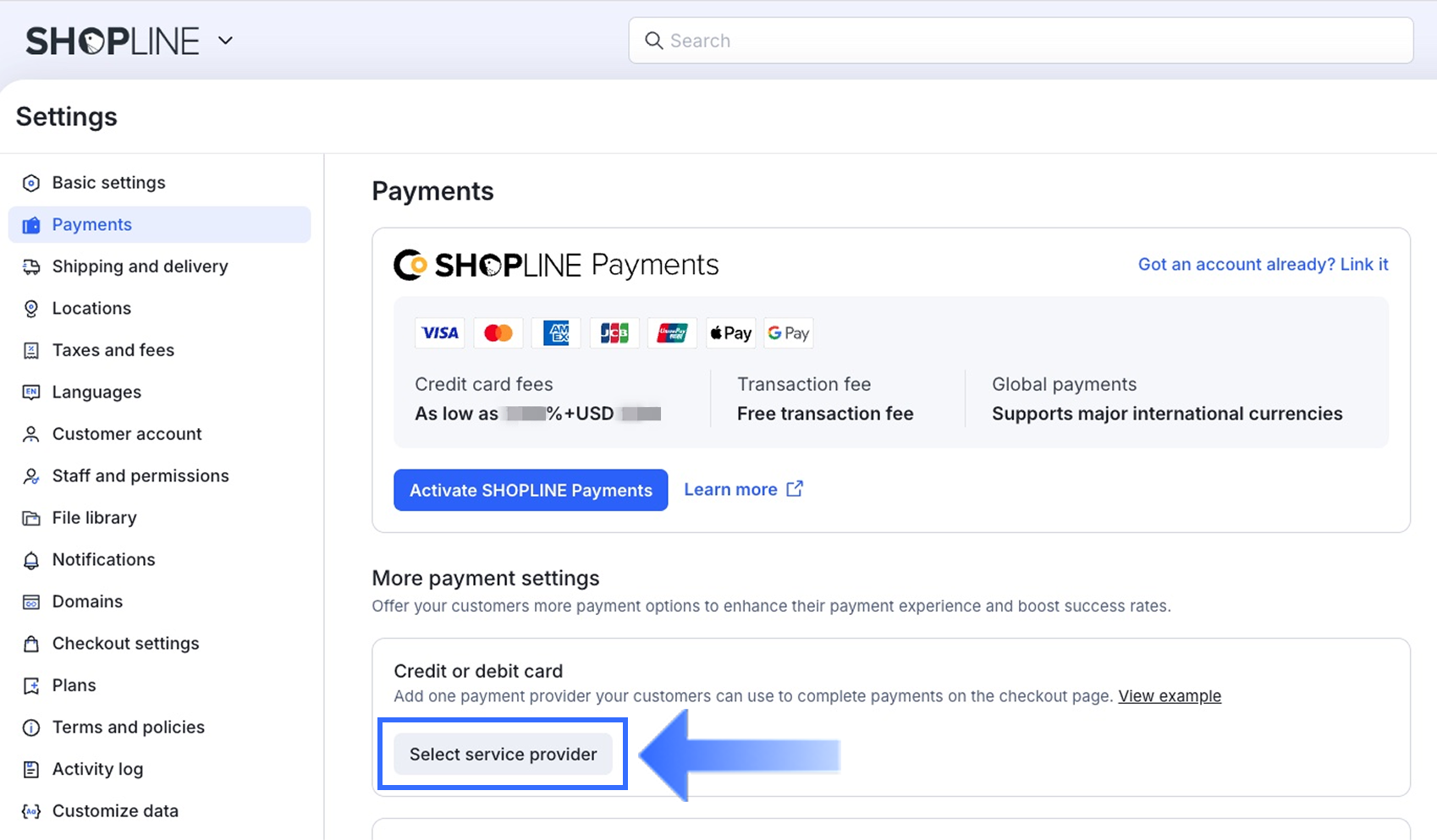1437x840 pixels.
Task: Click the Basic settings gear icon
Action: point(31,184)
